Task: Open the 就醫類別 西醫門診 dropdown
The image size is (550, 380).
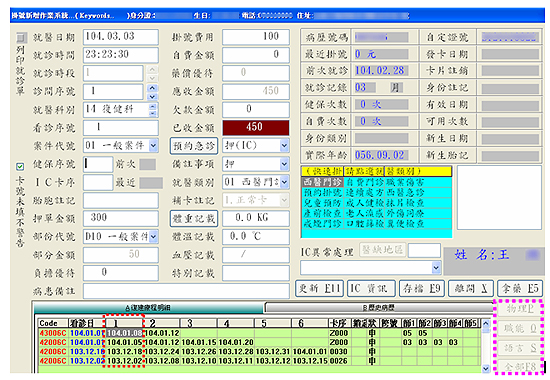Action: 284,182
